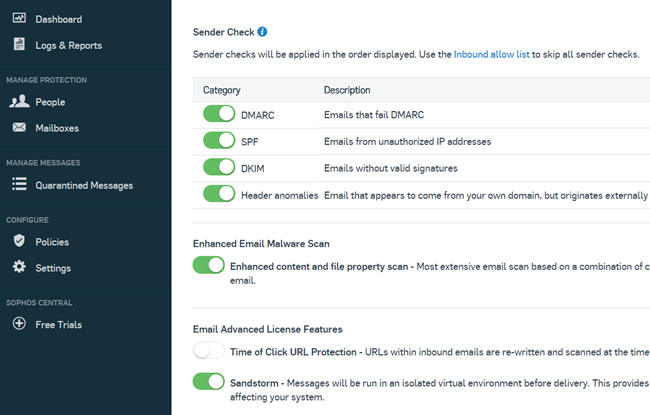Click the Category column header
Viewport: 650px width, 415px height.
(x=222, y=90)
